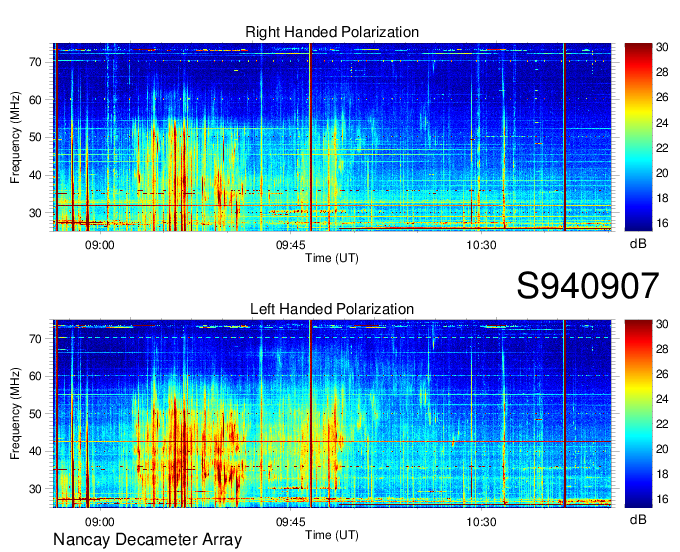
Task: Click the 'Left Handed Polarization' plot title
Action: (332, 309)
